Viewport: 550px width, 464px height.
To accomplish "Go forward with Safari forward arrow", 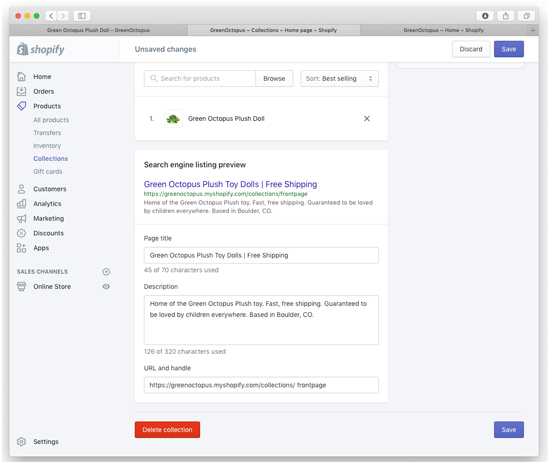I will point(63,16).
